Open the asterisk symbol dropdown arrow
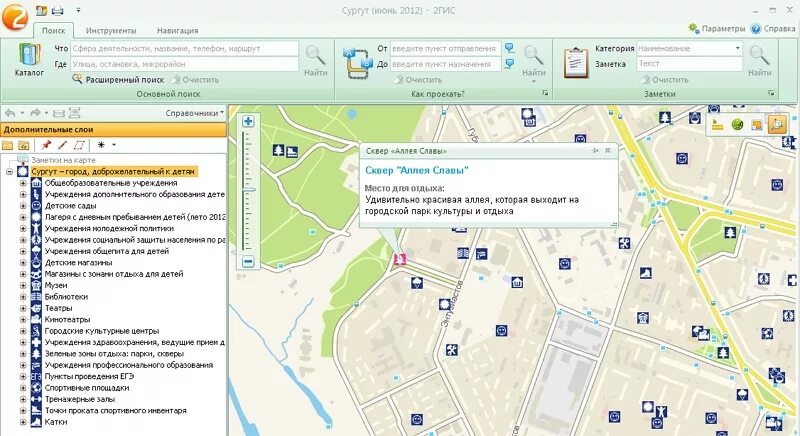The width and height of the screenshot is (800, 436). (x=114, y=145)
